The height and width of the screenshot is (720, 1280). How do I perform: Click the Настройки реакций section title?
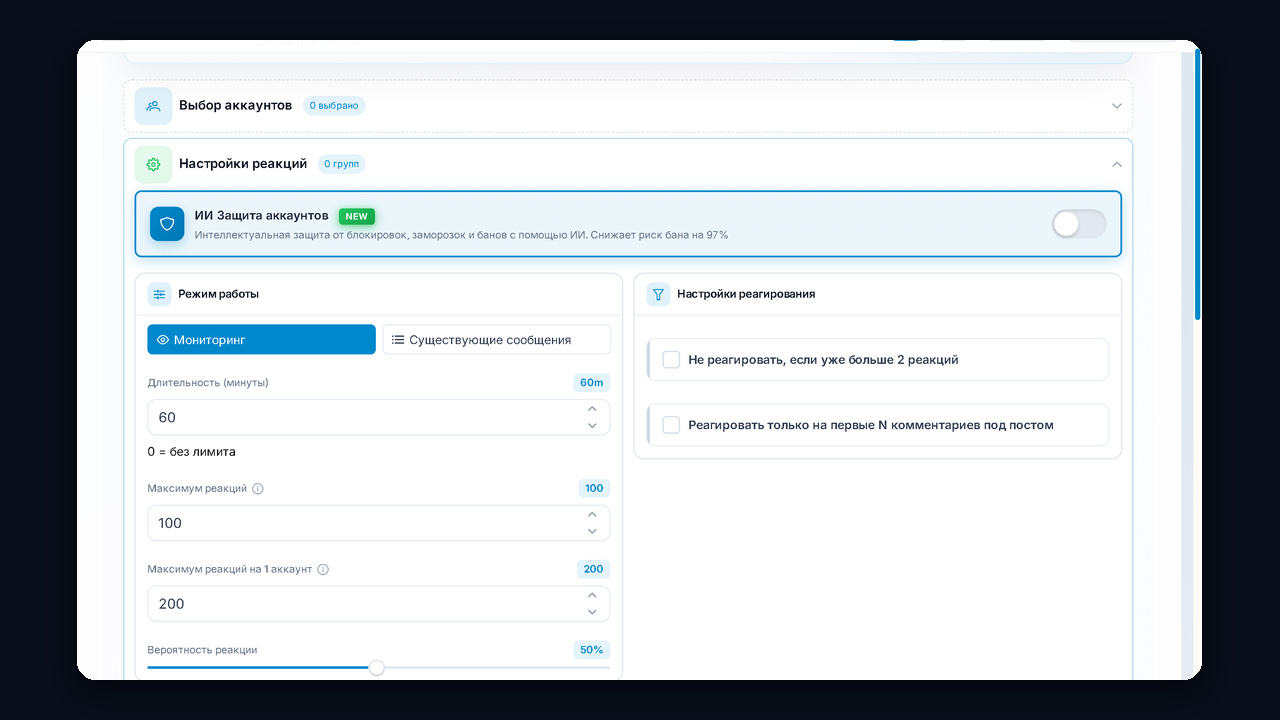(243, 164)
